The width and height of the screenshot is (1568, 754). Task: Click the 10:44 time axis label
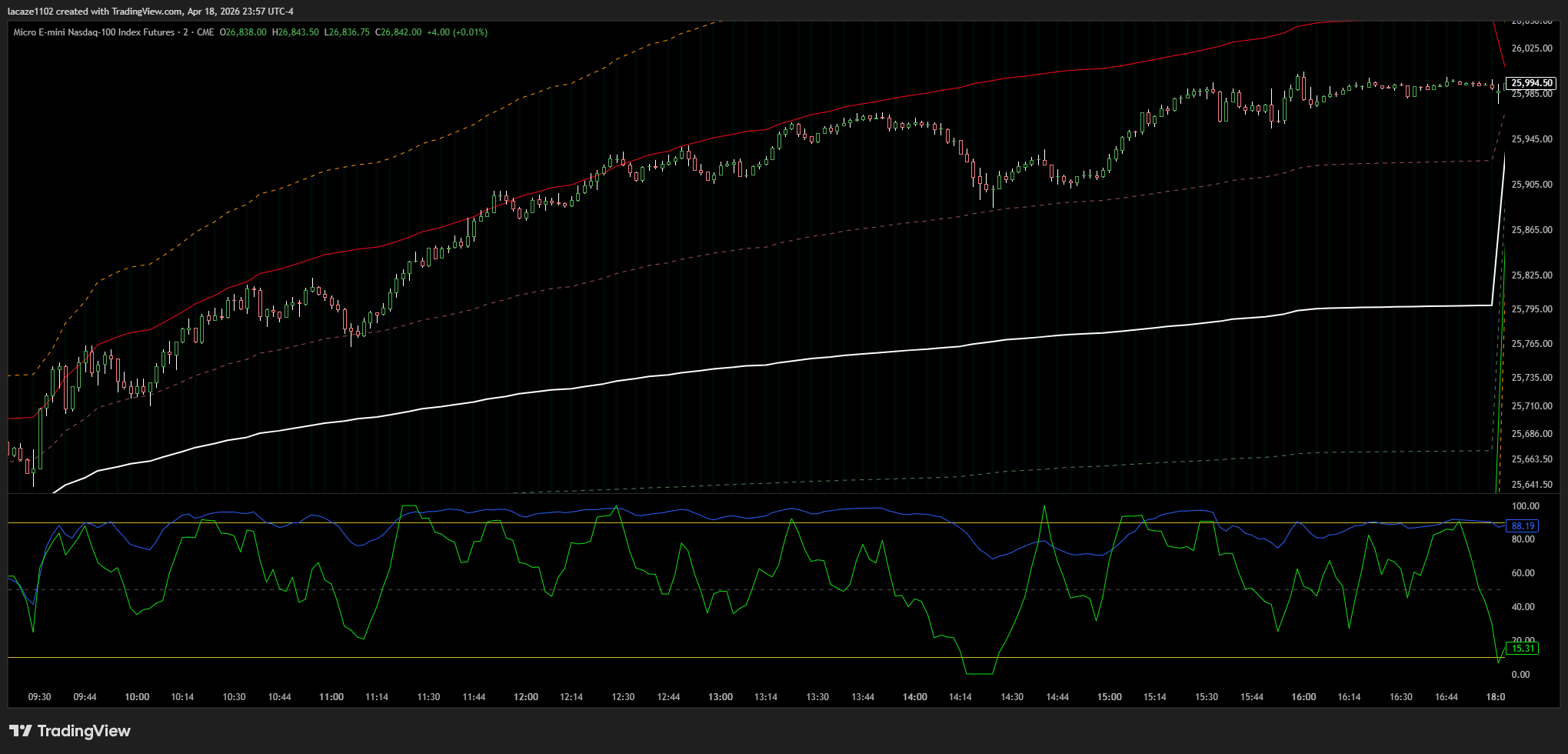[279, 697]
